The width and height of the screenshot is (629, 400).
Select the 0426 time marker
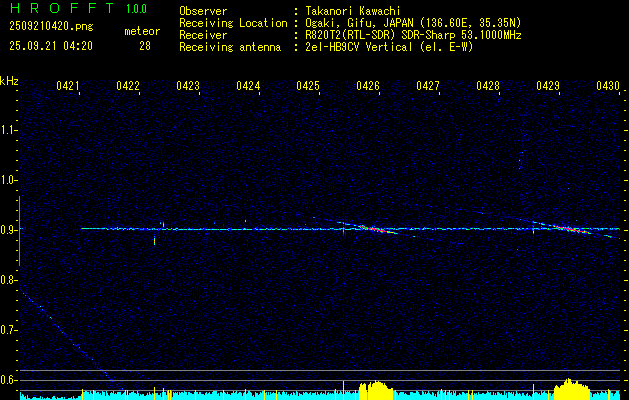[368, 87]
